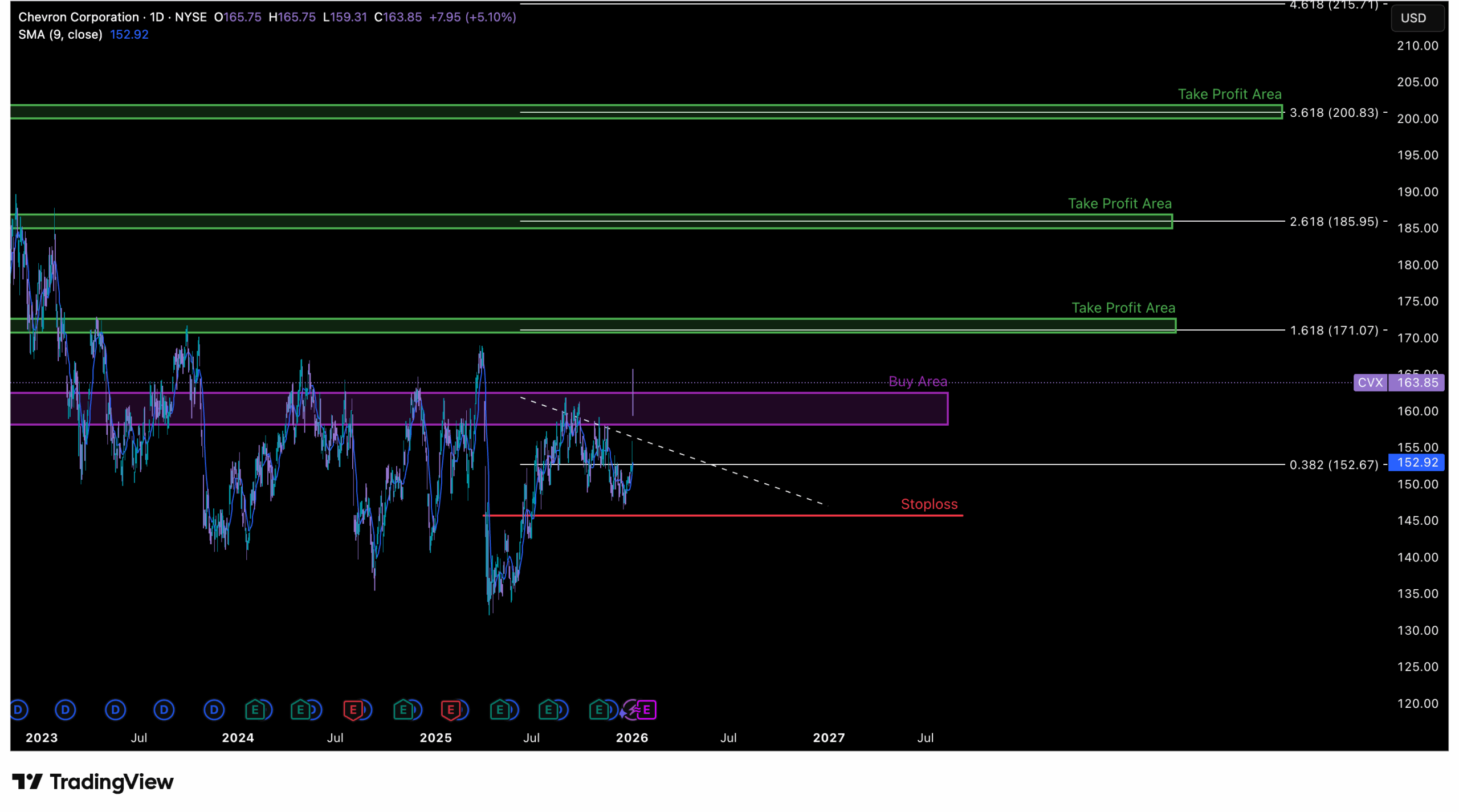Image resolution: width=1459 pixels, height=812 pixels.
Task: Click the dividend D marker right after 2023 label
Action: tap(65, 710)
